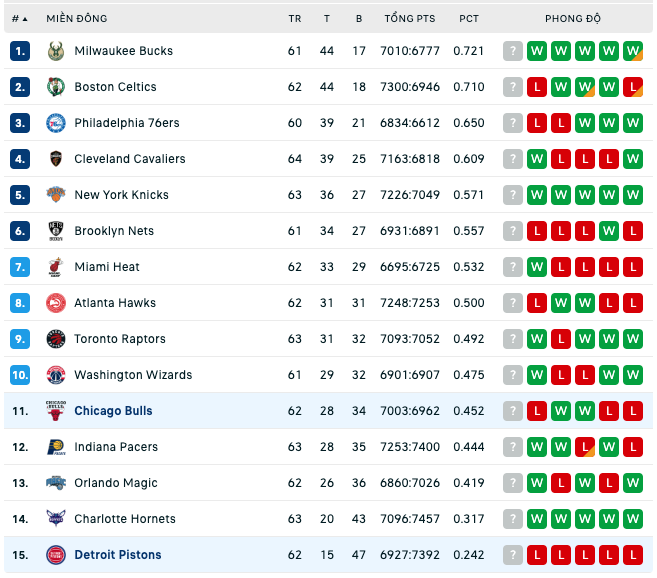Open the Detroit Pistons team link

click(118, 555)
